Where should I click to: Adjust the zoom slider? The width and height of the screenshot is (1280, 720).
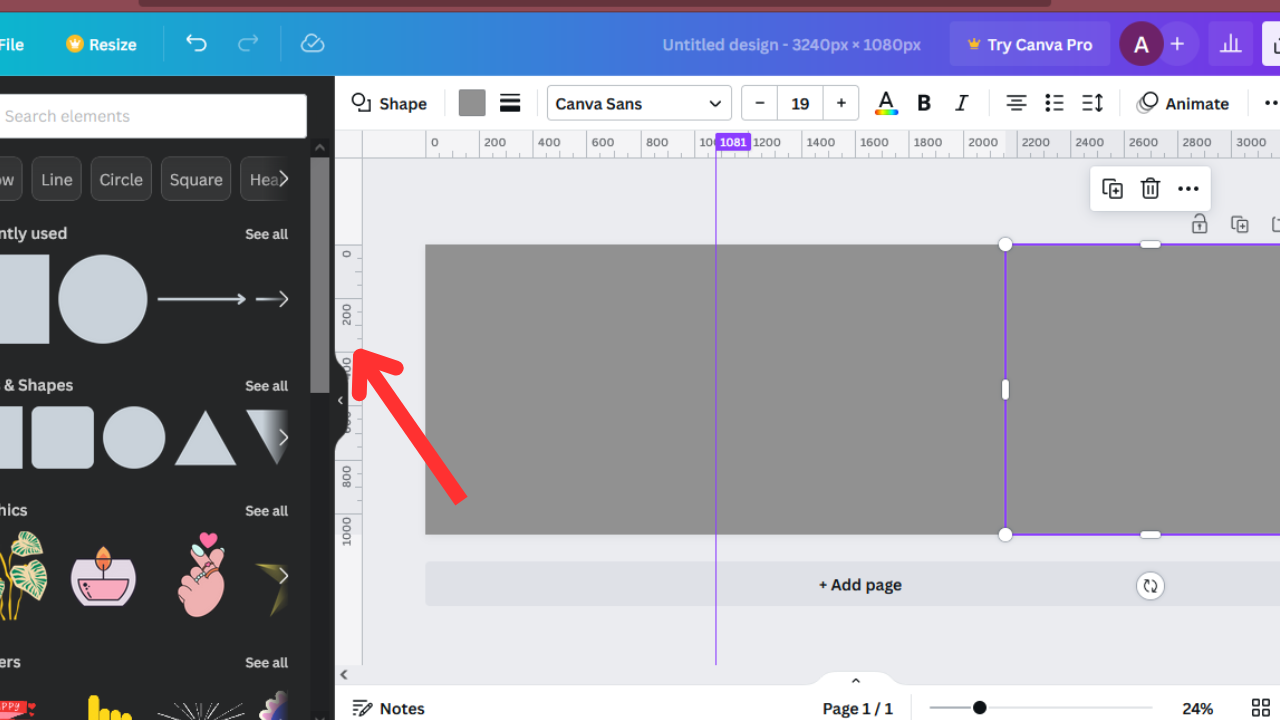click(979, 708)
